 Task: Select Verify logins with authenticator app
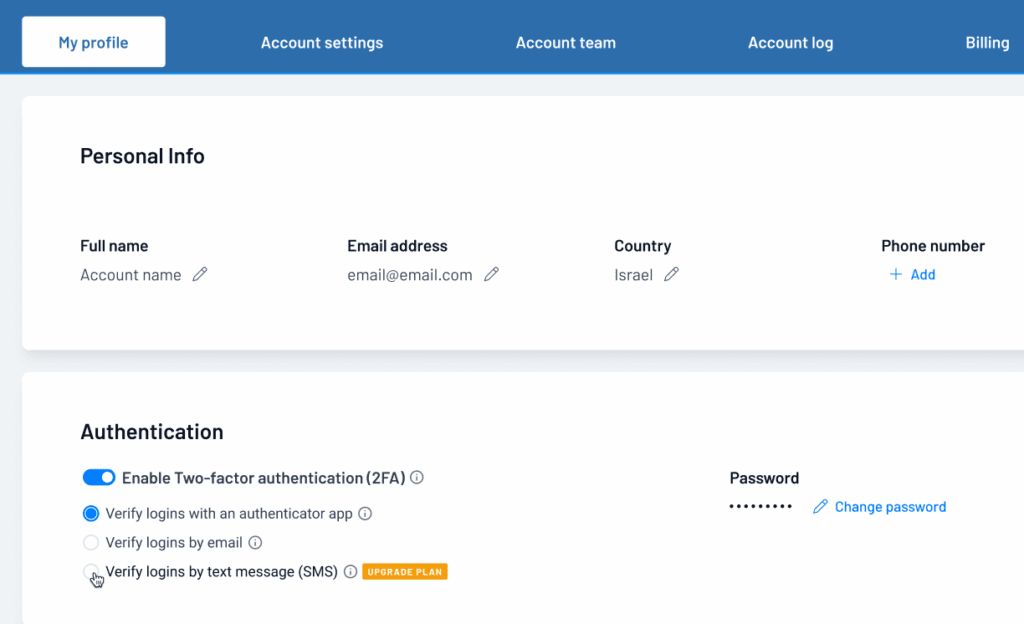[x=91, y=514]
